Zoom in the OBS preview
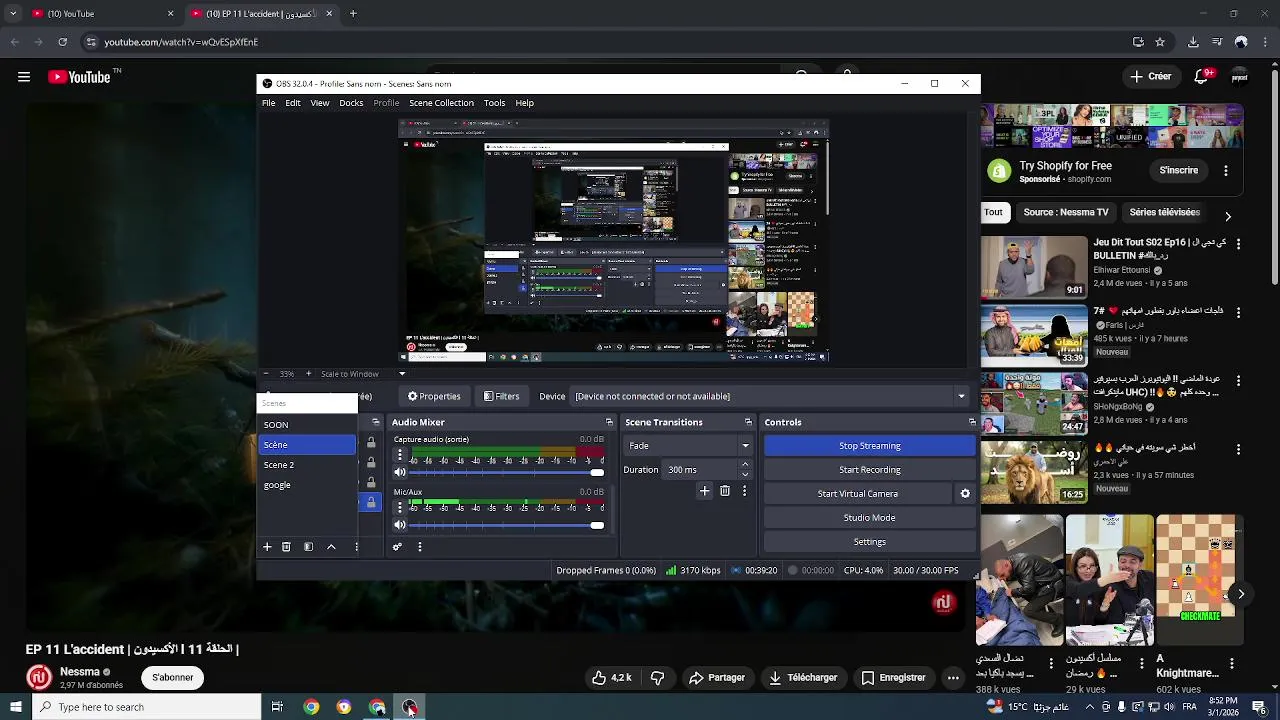1280x720 pixels. [308, 374]
